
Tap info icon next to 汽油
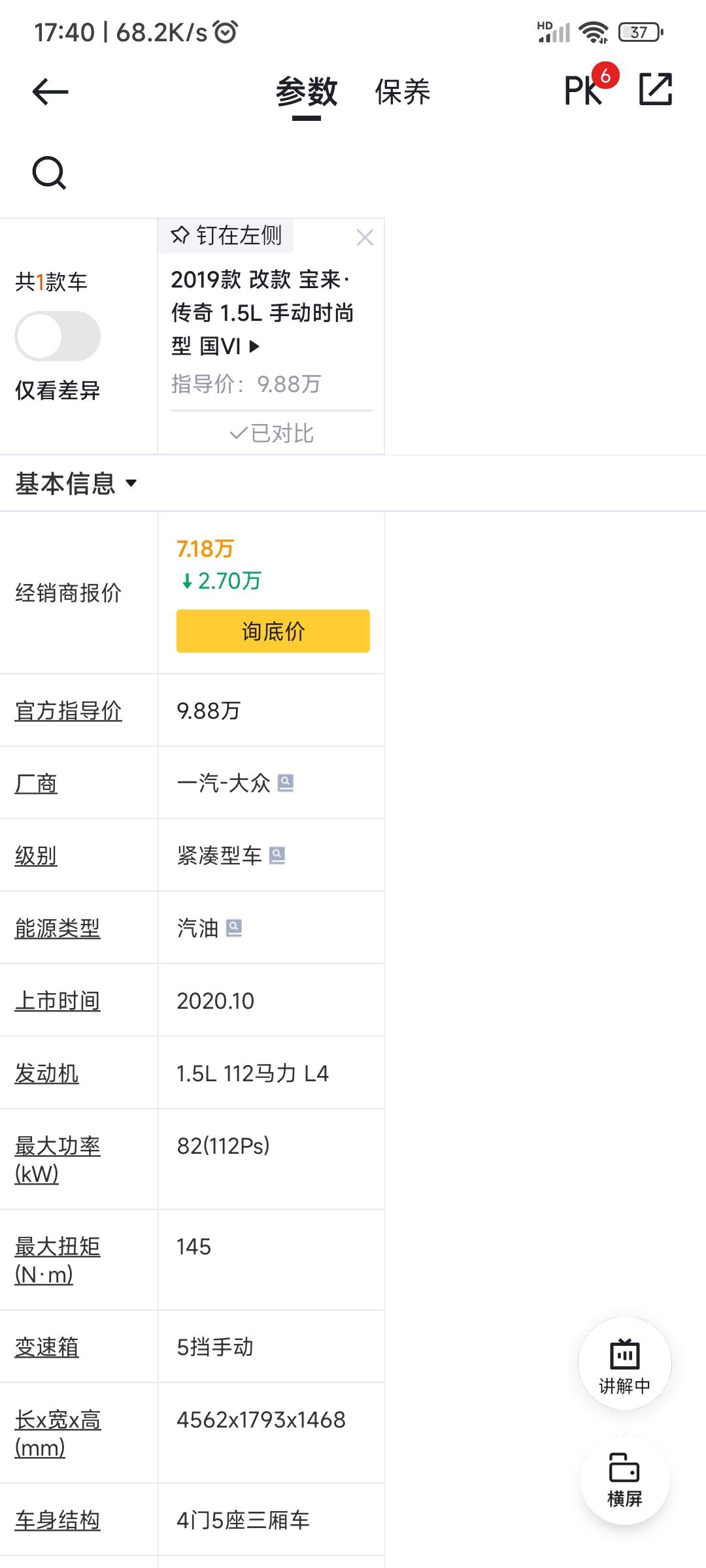[x=234, y=928]
